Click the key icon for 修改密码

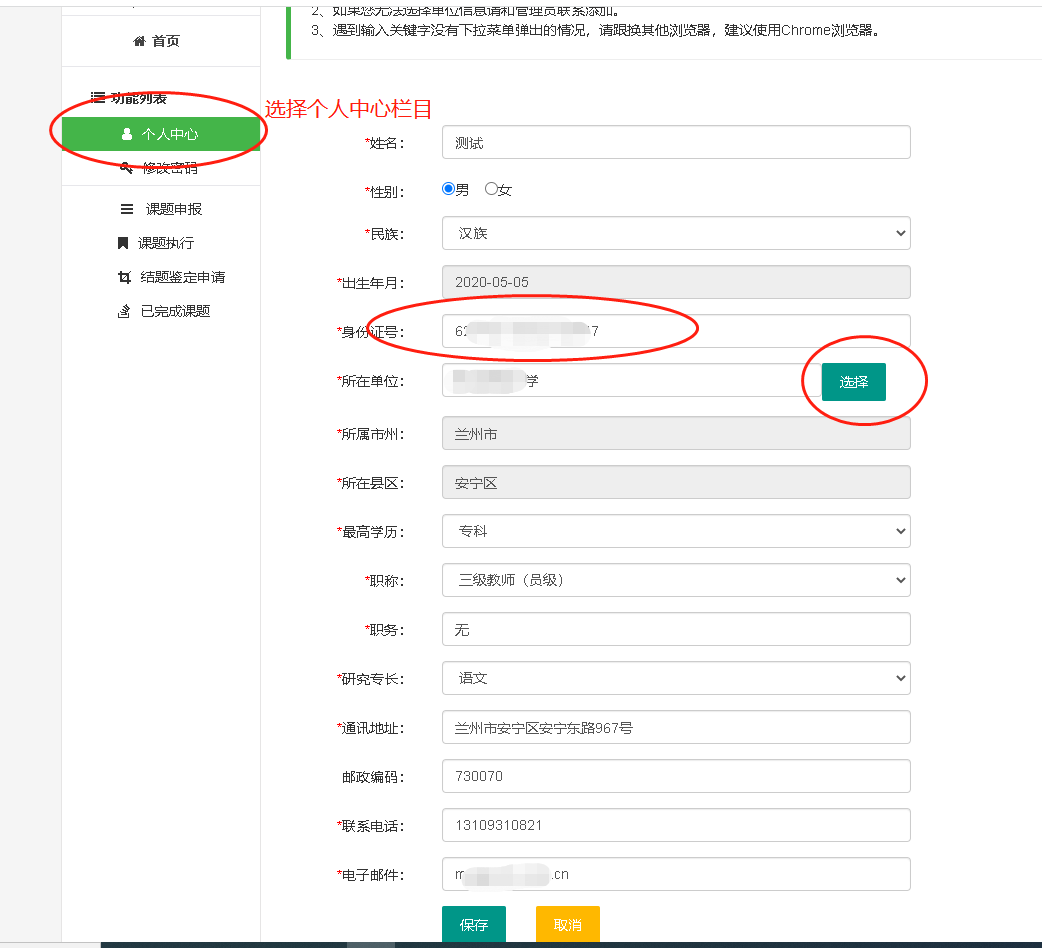pyautogui.click(x=126, y=168)
